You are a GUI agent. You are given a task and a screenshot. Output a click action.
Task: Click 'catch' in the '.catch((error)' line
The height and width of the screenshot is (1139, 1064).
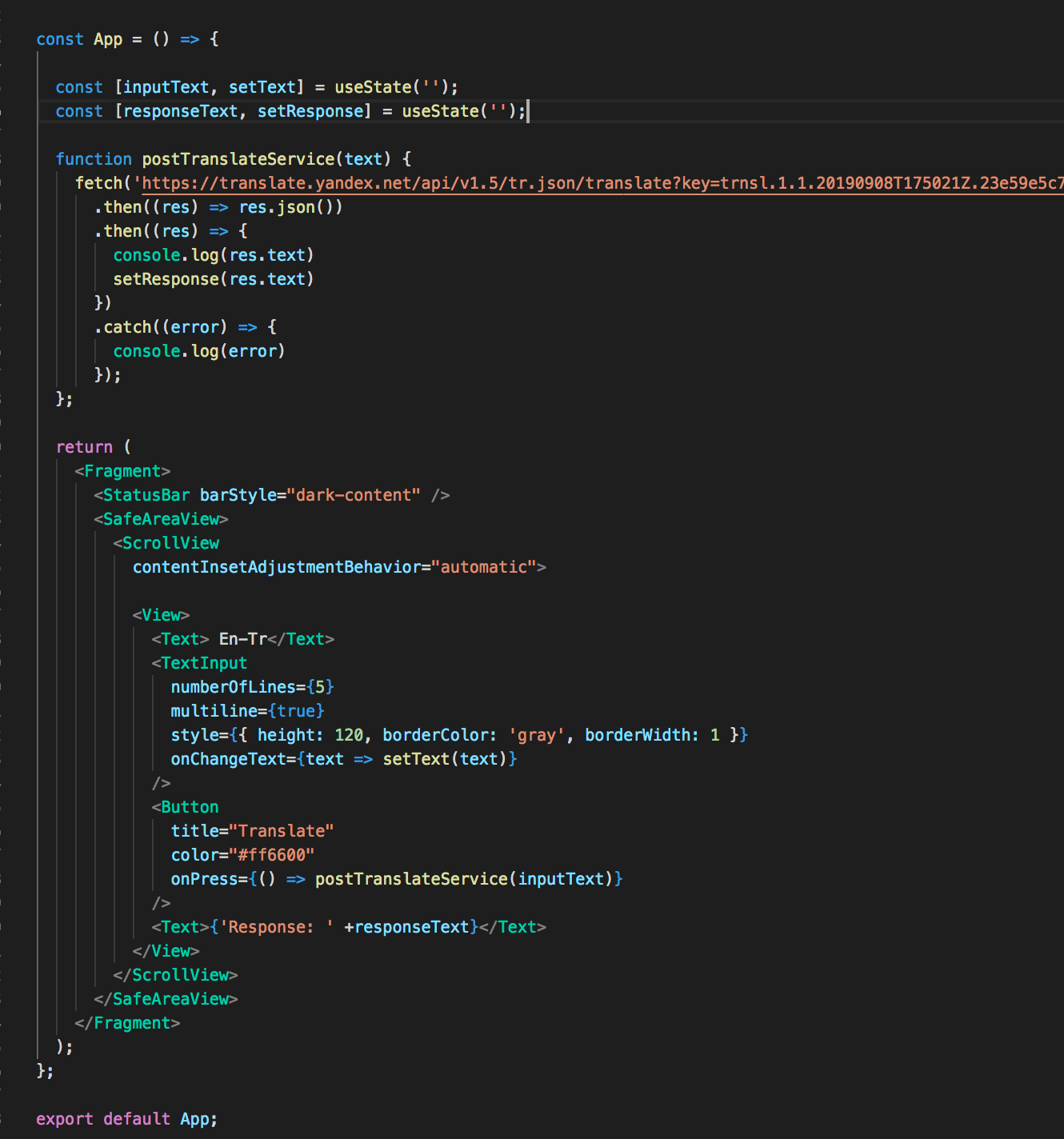[x=128, y=327]
